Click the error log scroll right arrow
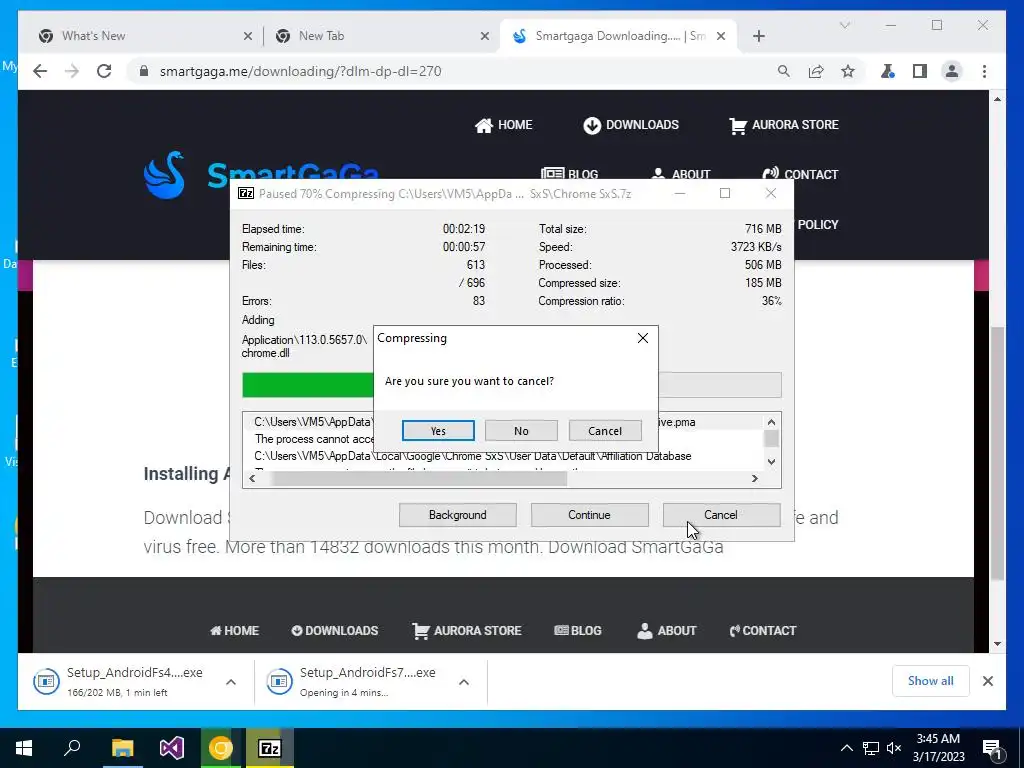The height and width of the screenshot is (768, 1024). coord(755,479)
